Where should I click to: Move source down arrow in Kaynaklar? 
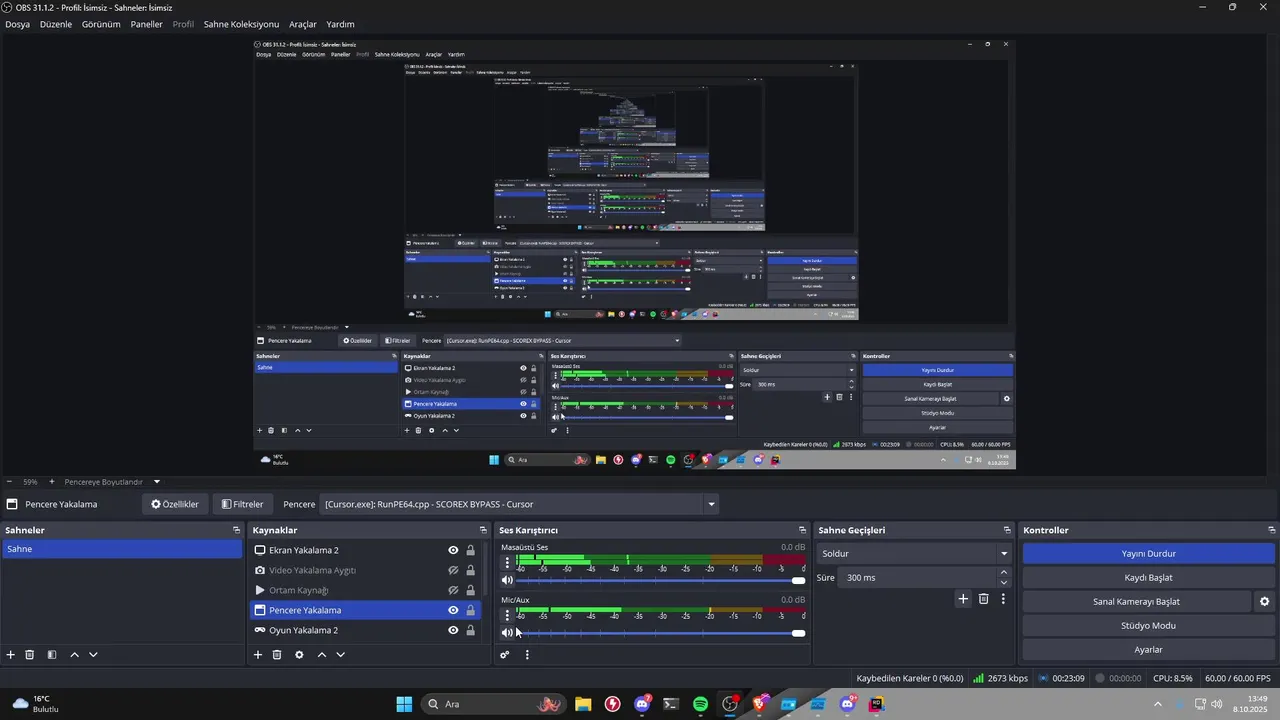pyautogui.click(x=340, y=655)
